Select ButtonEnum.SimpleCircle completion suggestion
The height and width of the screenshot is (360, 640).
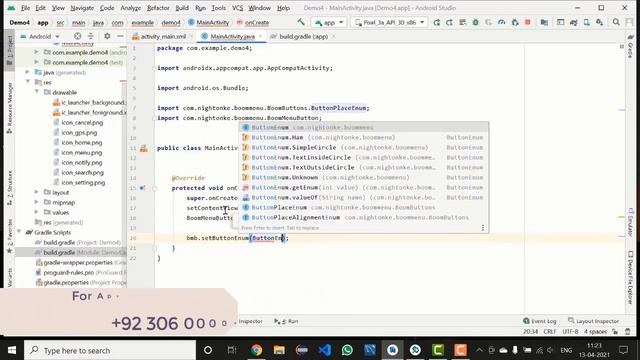[x=363, y=147]
